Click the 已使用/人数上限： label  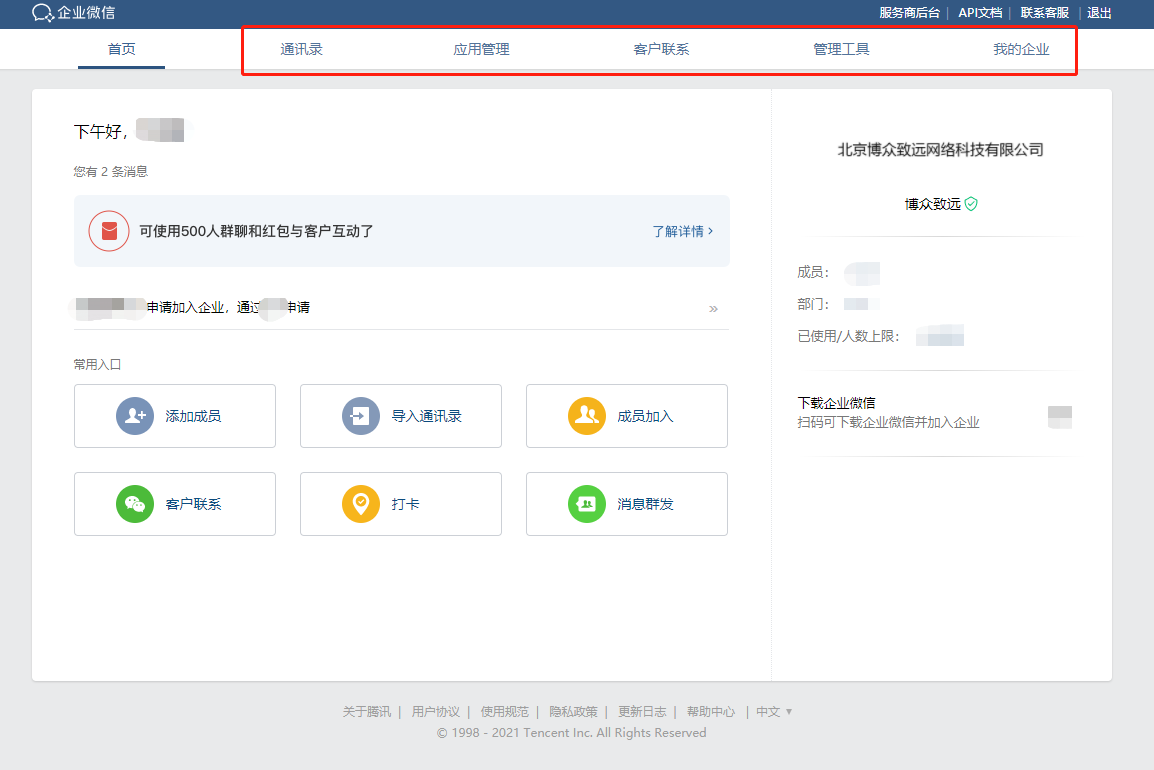point(849,336)
